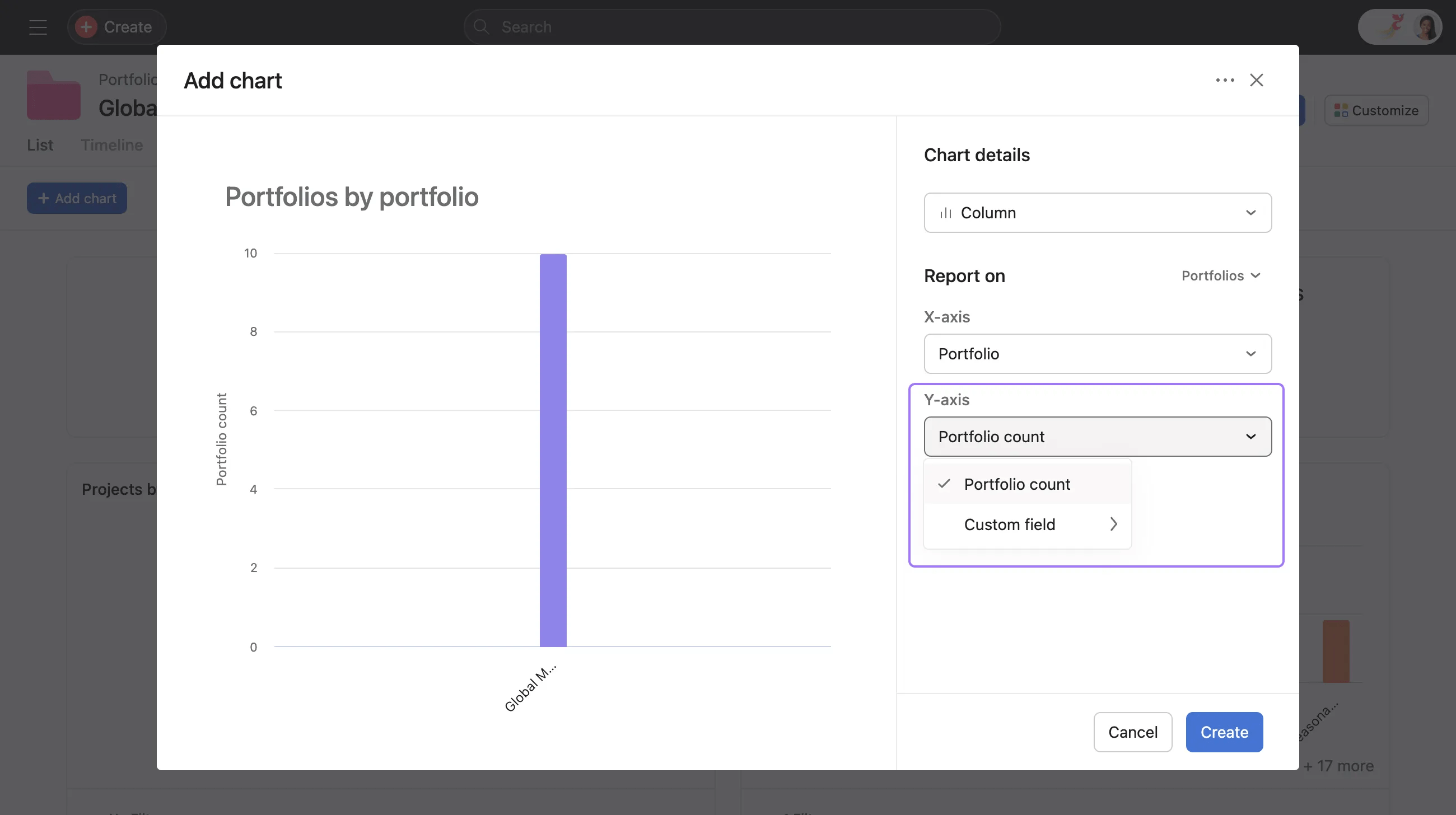Click the purple Global M... chart bar
Screen dimensions: 1456x815
(553, 450)
